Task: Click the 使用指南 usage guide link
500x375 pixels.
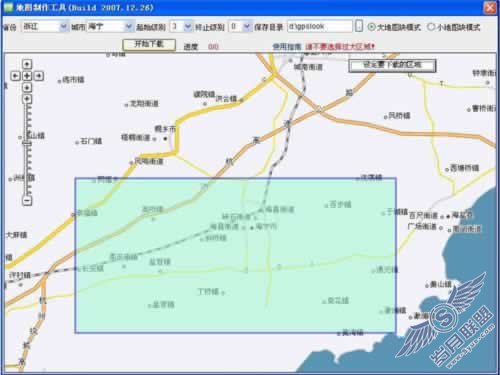Action: [287, 46]
